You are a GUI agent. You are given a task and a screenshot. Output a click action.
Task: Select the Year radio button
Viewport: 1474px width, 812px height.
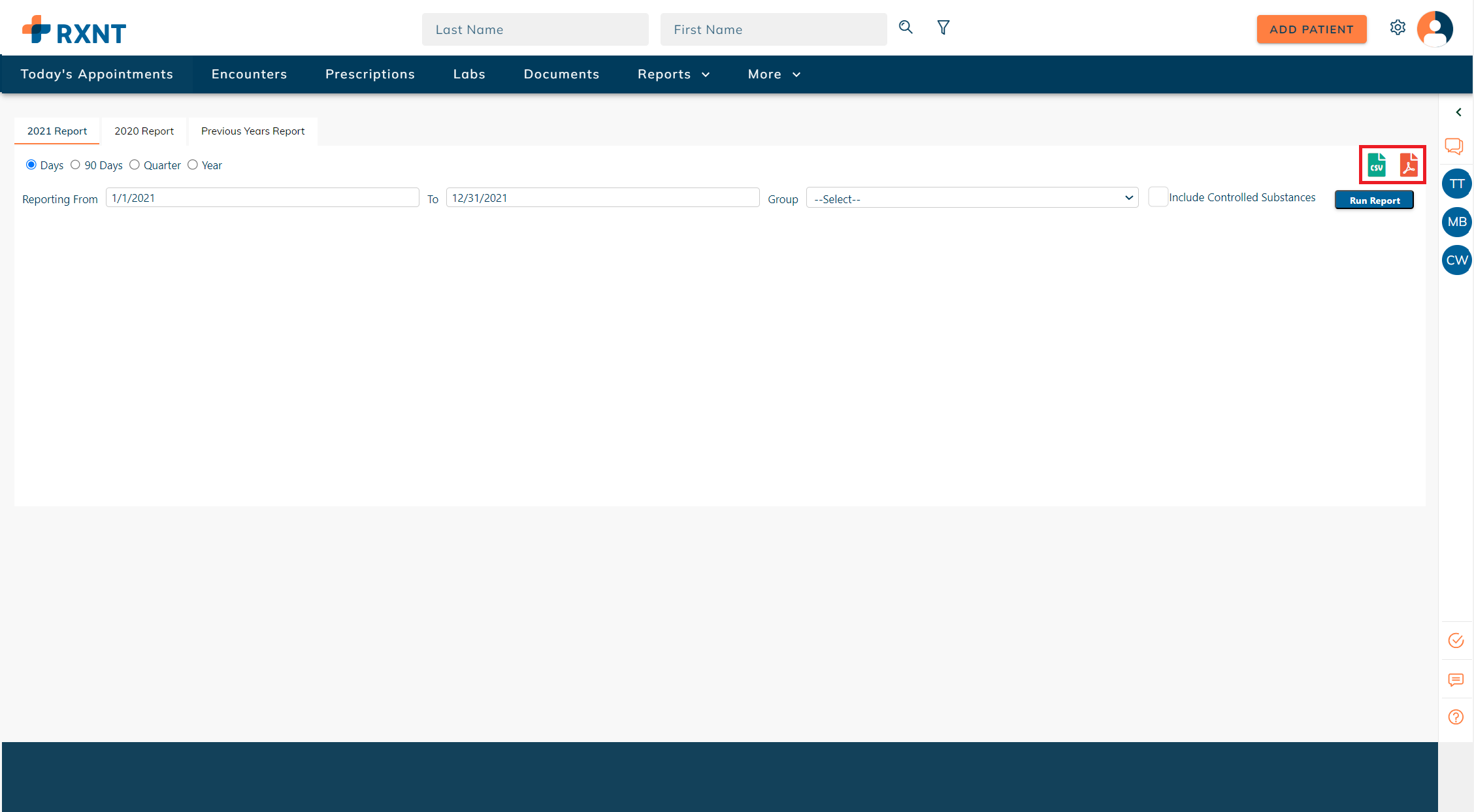coord(193,165)
